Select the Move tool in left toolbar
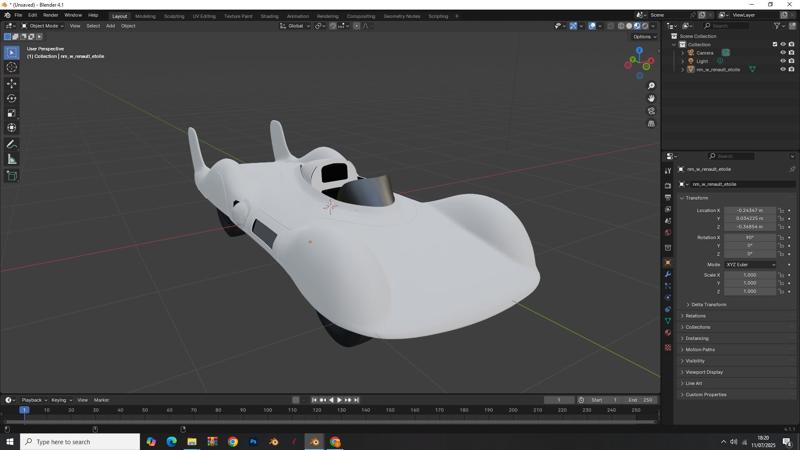This screenshot has height=450, width=800. (12, 83)
